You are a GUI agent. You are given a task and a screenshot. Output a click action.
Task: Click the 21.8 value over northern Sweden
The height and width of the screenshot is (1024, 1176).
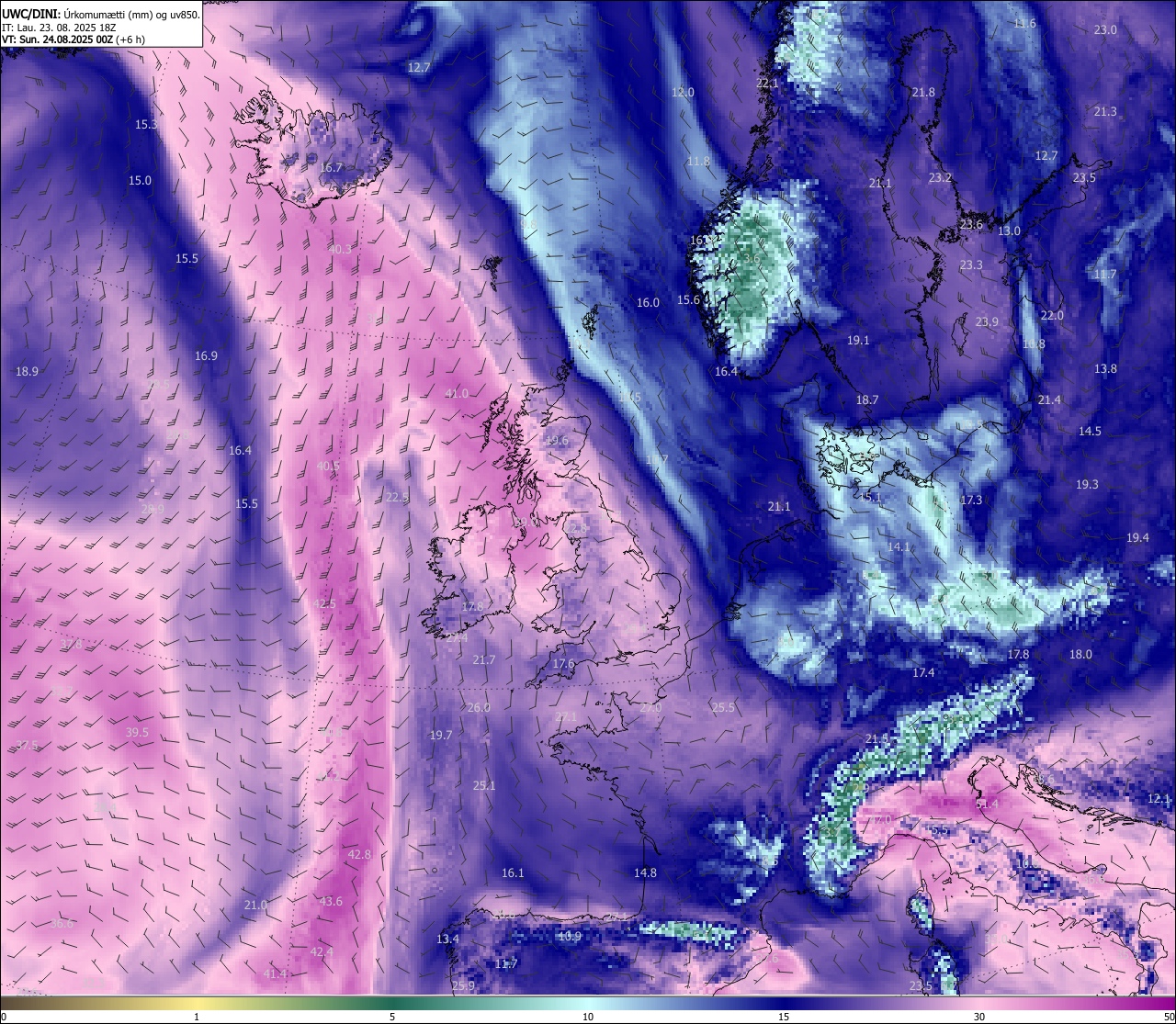(923, 93)
